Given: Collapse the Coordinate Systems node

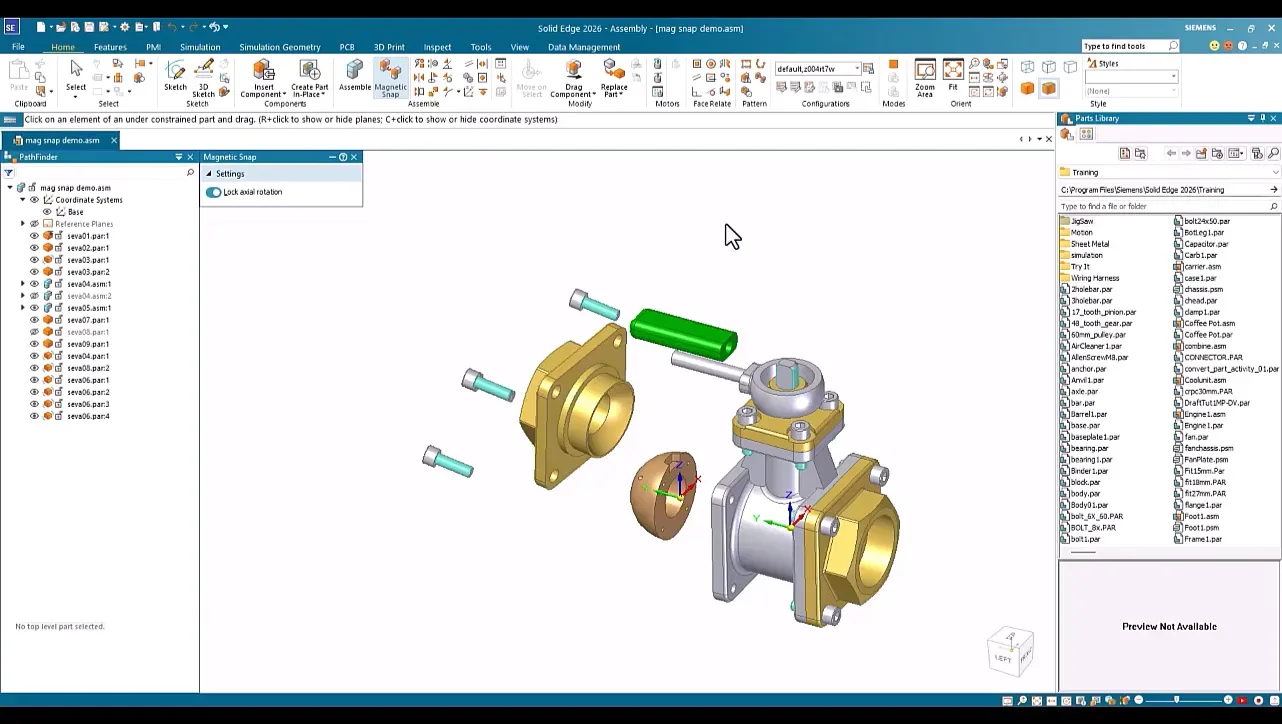Looking at the screenshot, I should [23, 200].
